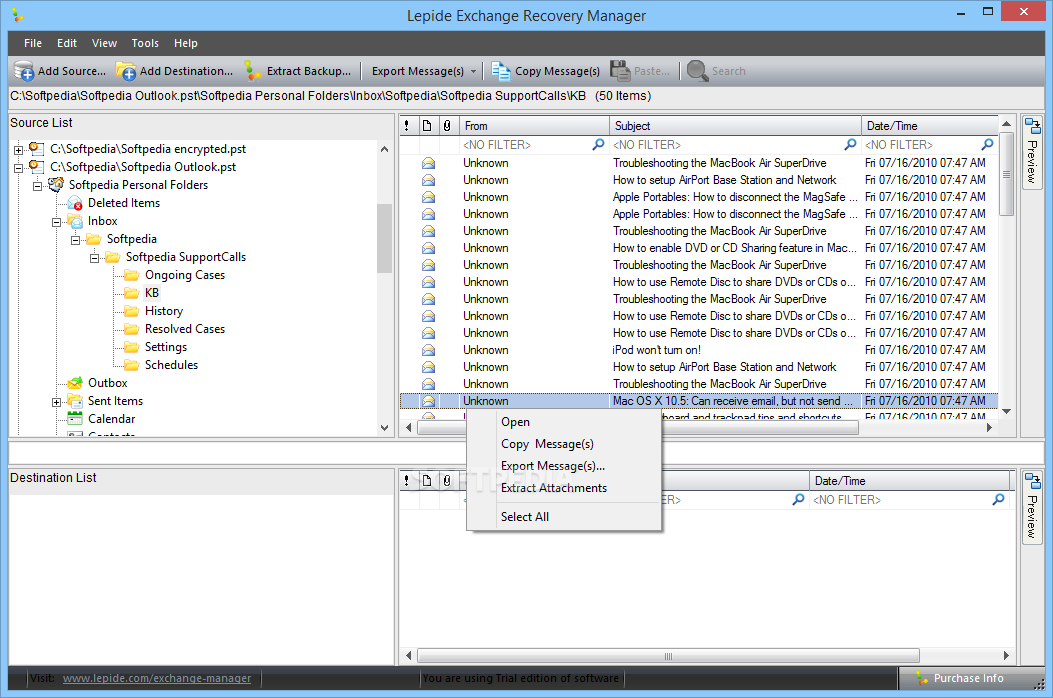Open the Tools menu
This screenshot has height=698, width=1053.
coord(145,43)
